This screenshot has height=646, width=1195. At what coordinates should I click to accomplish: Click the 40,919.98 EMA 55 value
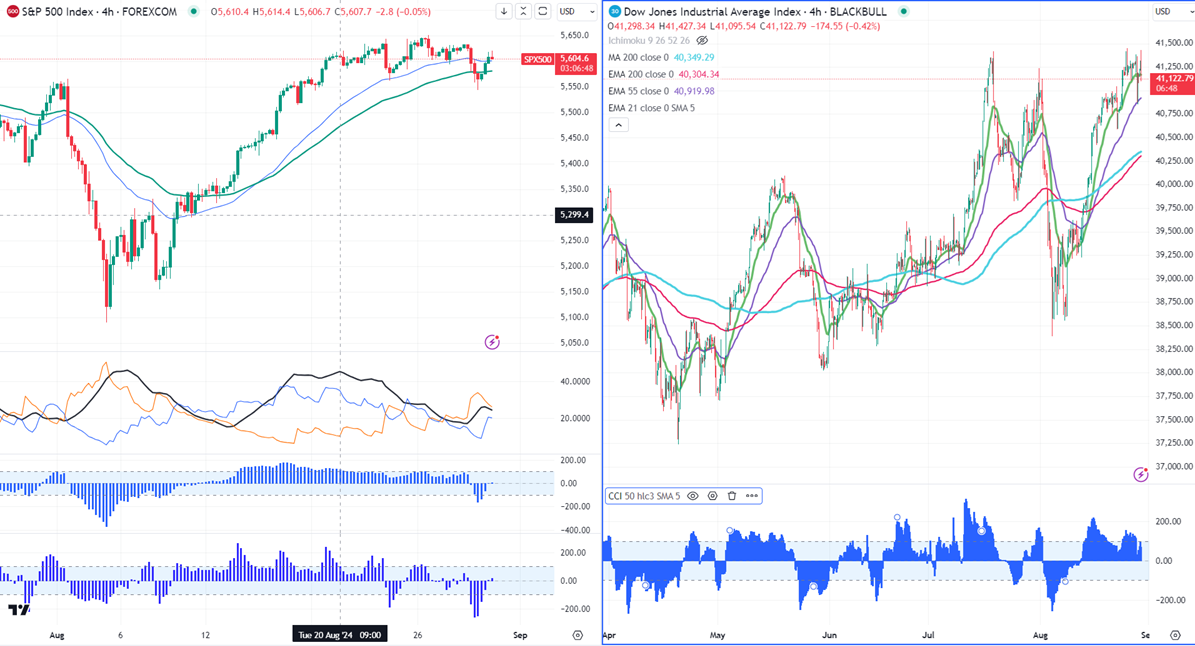694,91
